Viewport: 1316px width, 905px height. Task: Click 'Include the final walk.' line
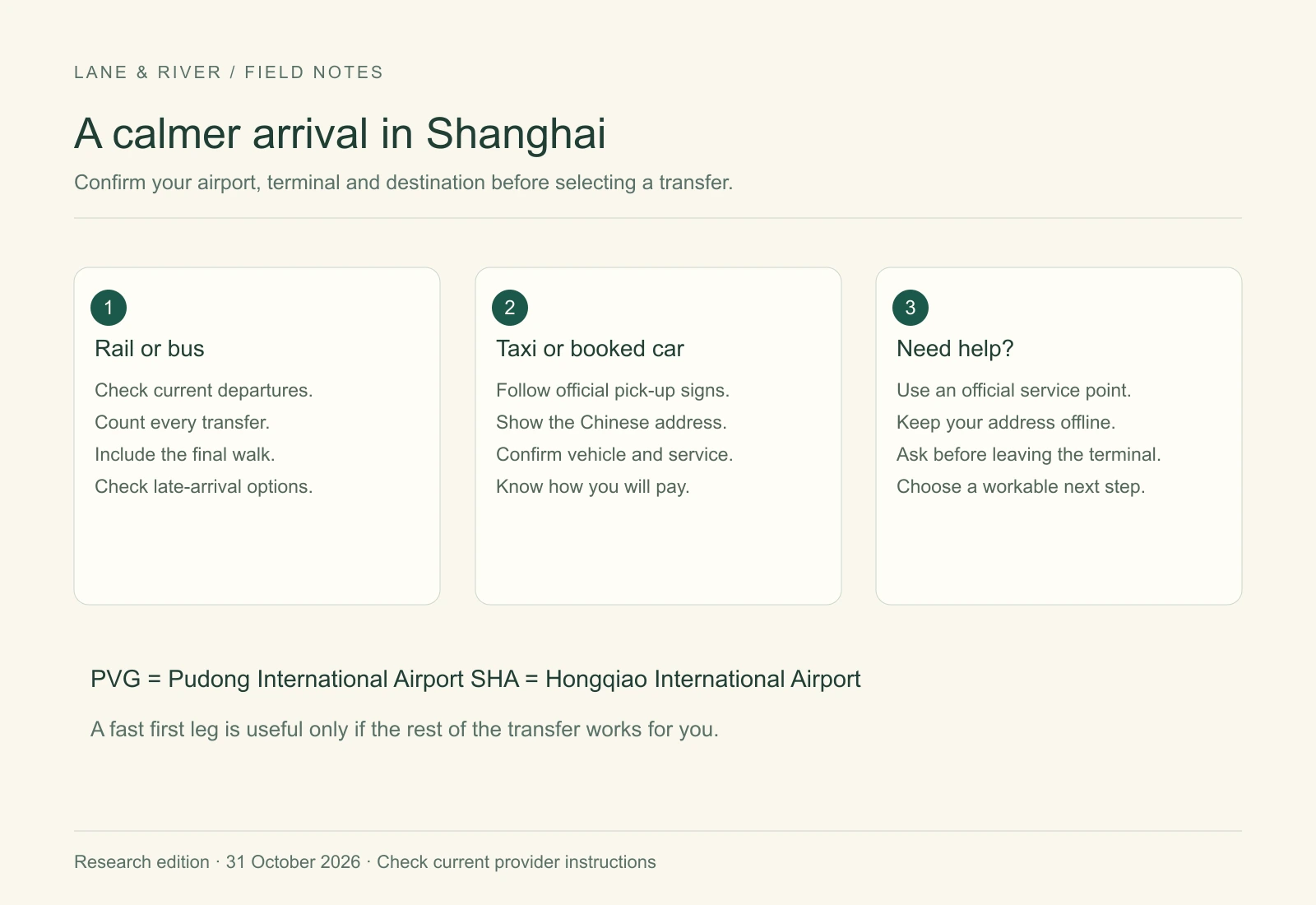pos(185,454)
